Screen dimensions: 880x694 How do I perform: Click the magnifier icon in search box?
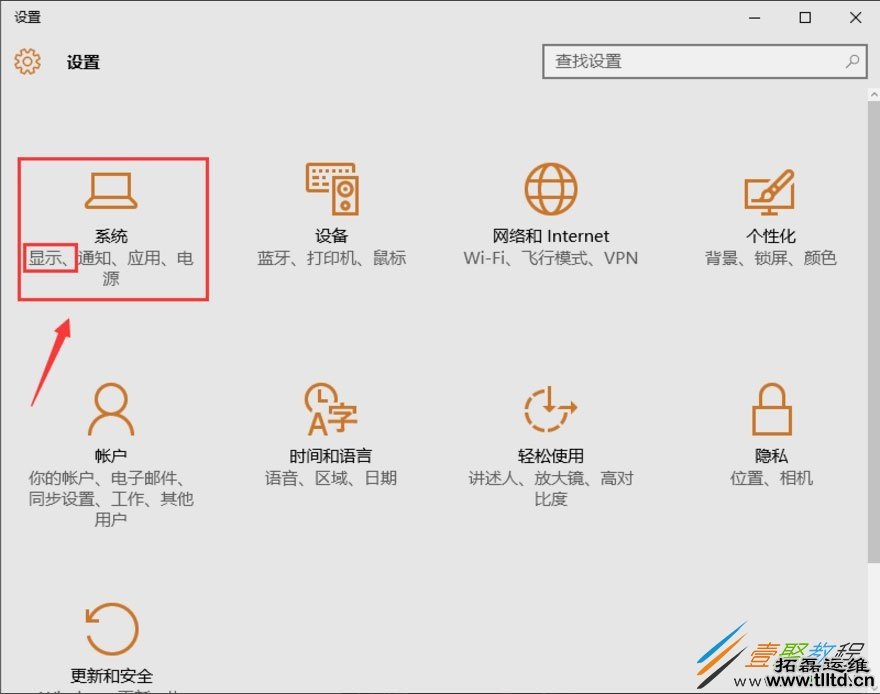852,61
